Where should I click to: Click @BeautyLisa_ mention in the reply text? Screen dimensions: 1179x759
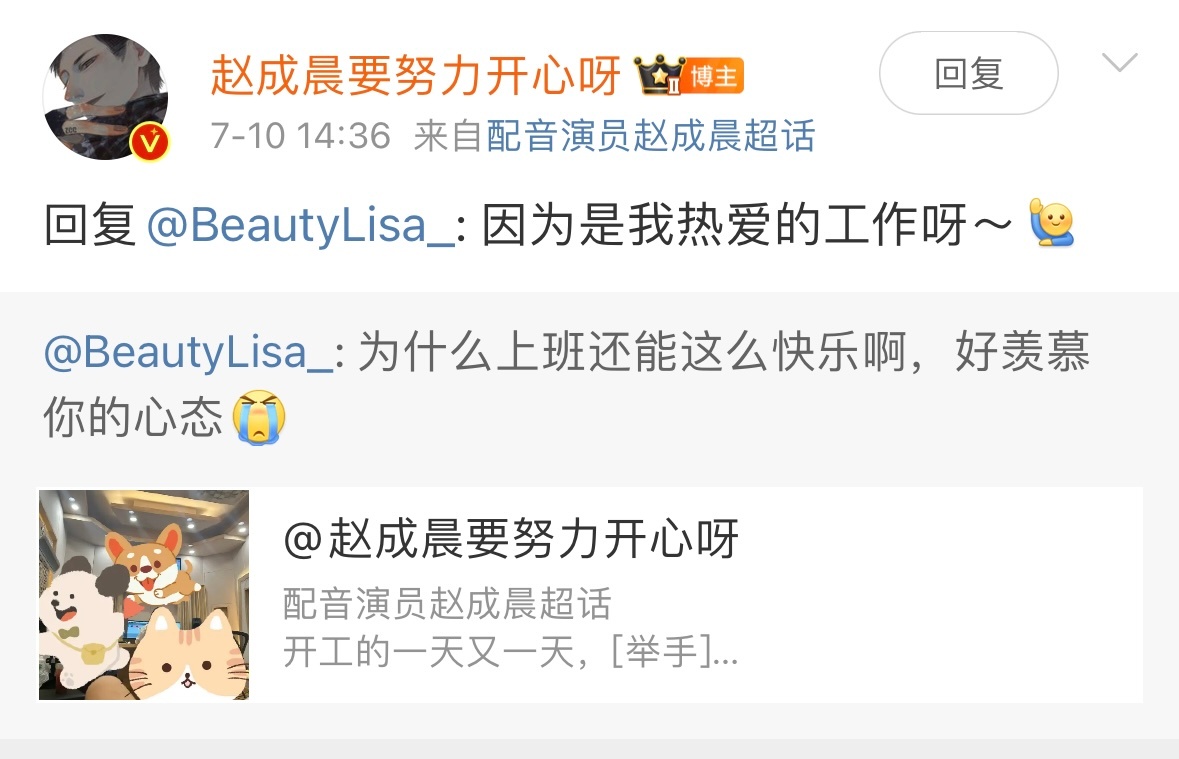coord(301,225)
